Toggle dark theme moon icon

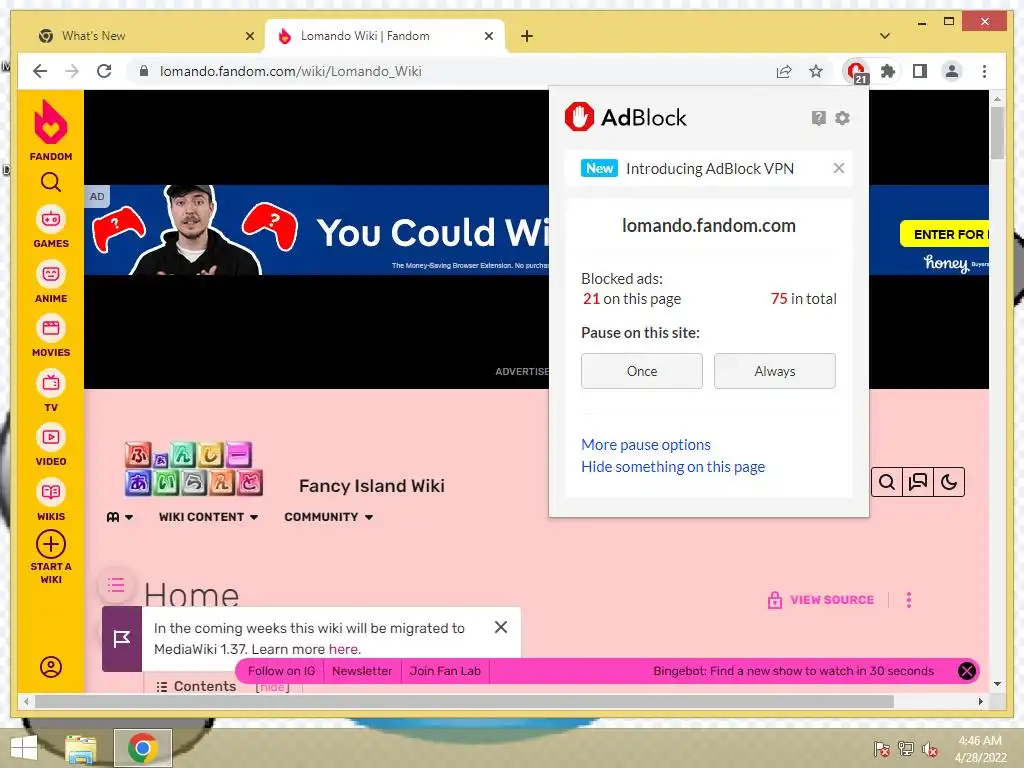[x=949, y=482]
